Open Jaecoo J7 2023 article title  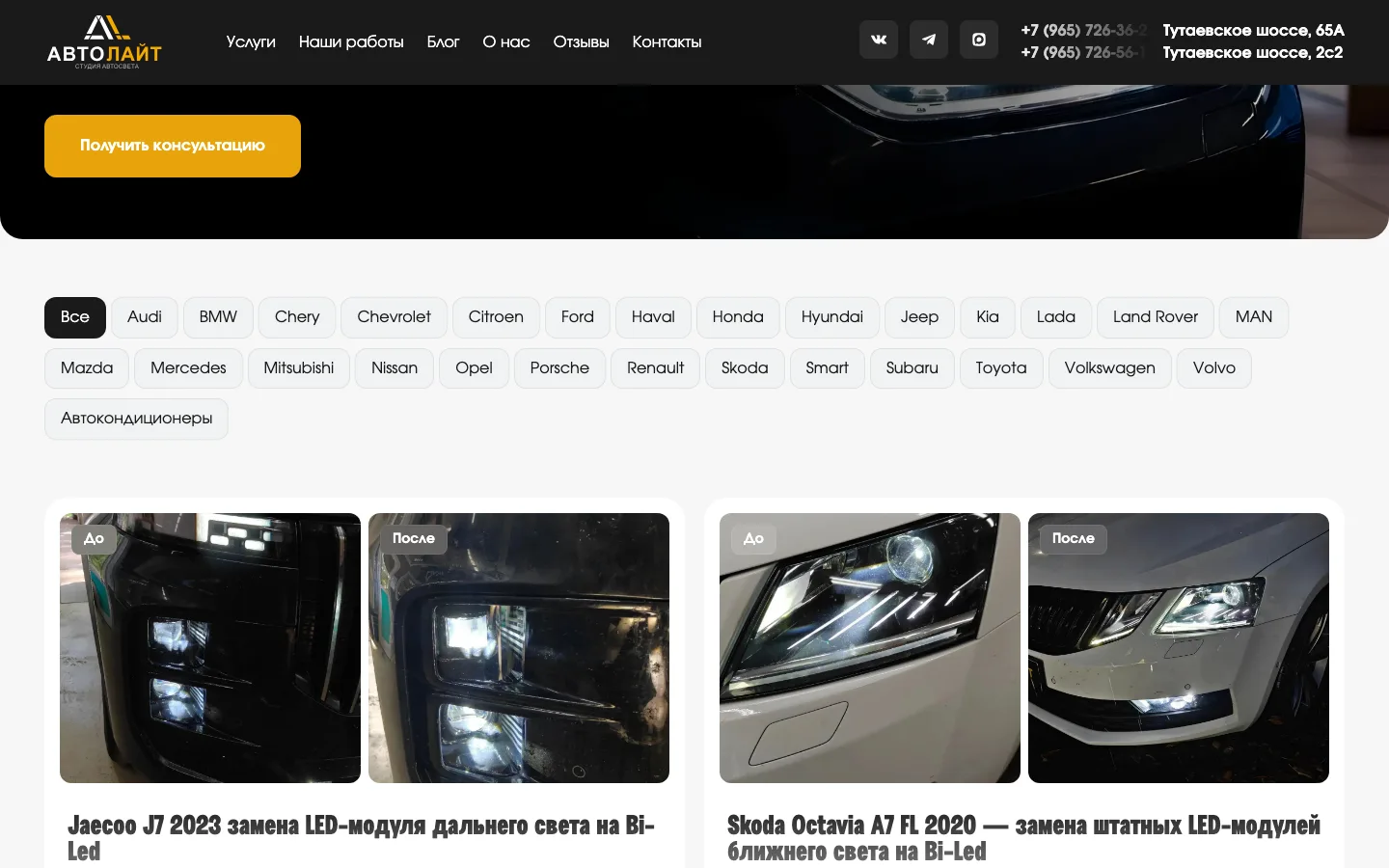(362, 838)
